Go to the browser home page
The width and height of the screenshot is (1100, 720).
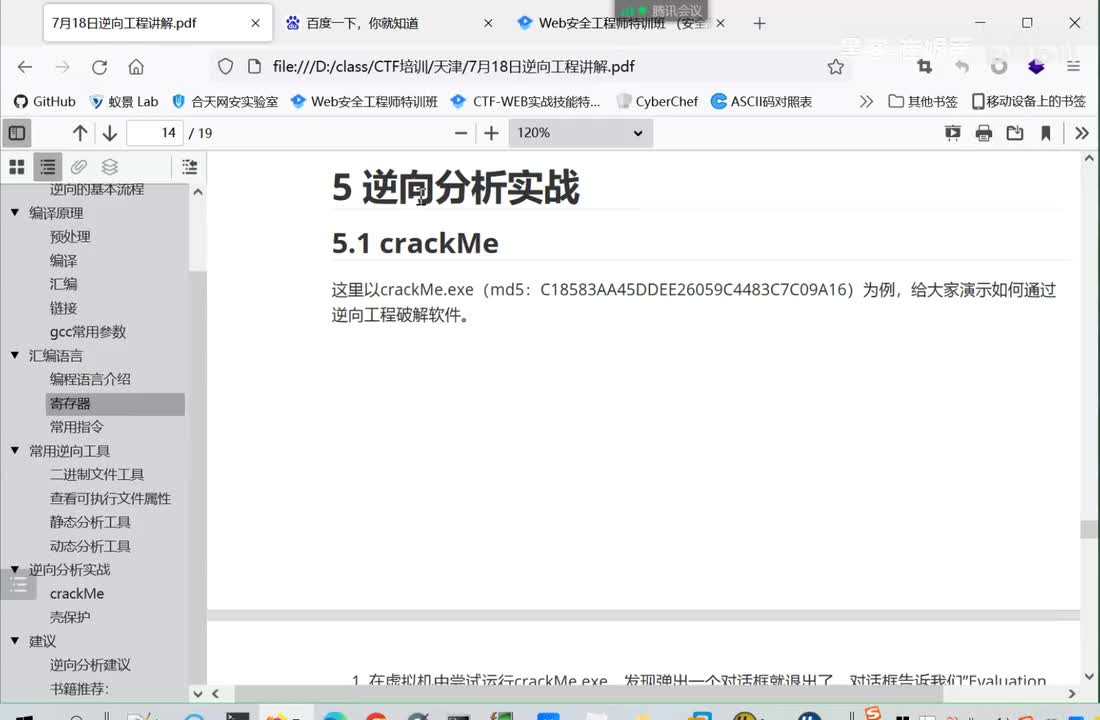tap(136, 67)
